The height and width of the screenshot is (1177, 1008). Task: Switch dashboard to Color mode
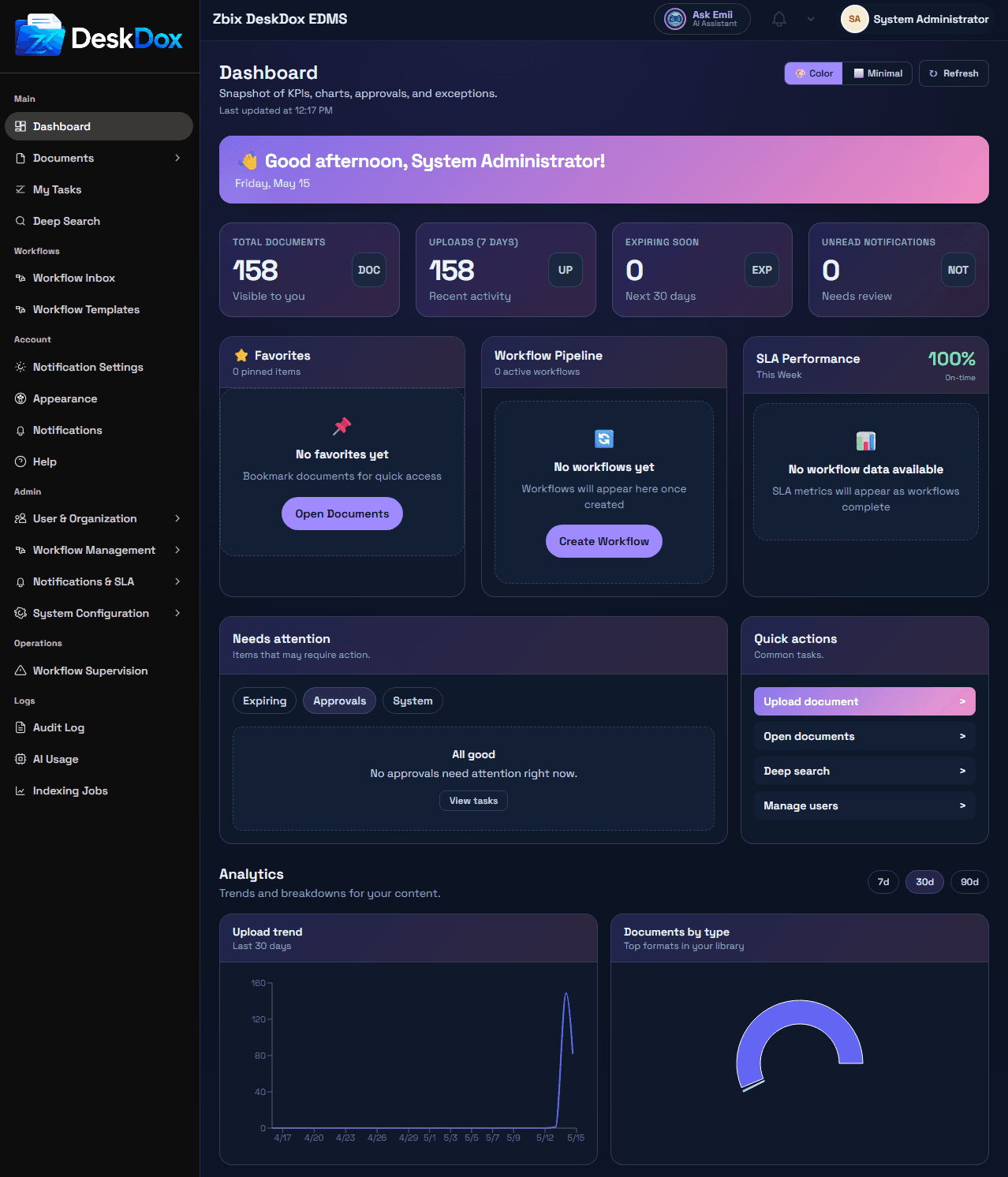pos(814,73)
